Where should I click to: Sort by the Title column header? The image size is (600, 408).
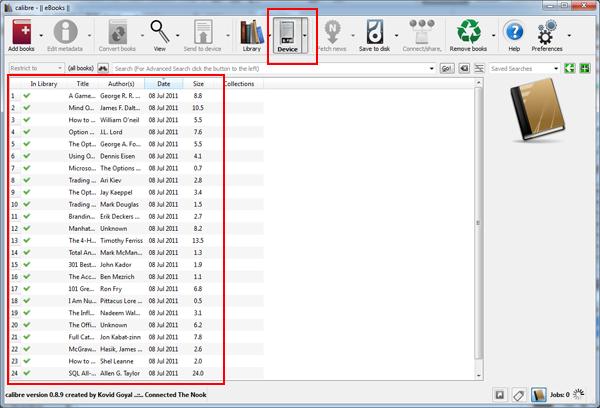pyautogui.click(x=83, y=84)
